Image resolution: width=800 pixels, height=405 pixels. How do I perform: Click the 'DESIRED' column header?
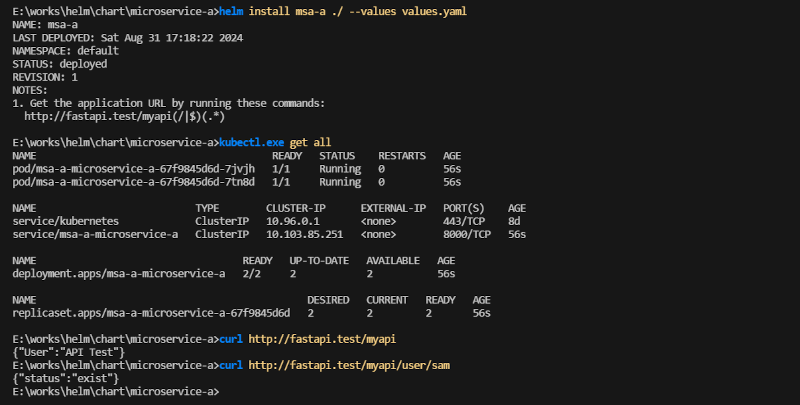coord(328,300)
